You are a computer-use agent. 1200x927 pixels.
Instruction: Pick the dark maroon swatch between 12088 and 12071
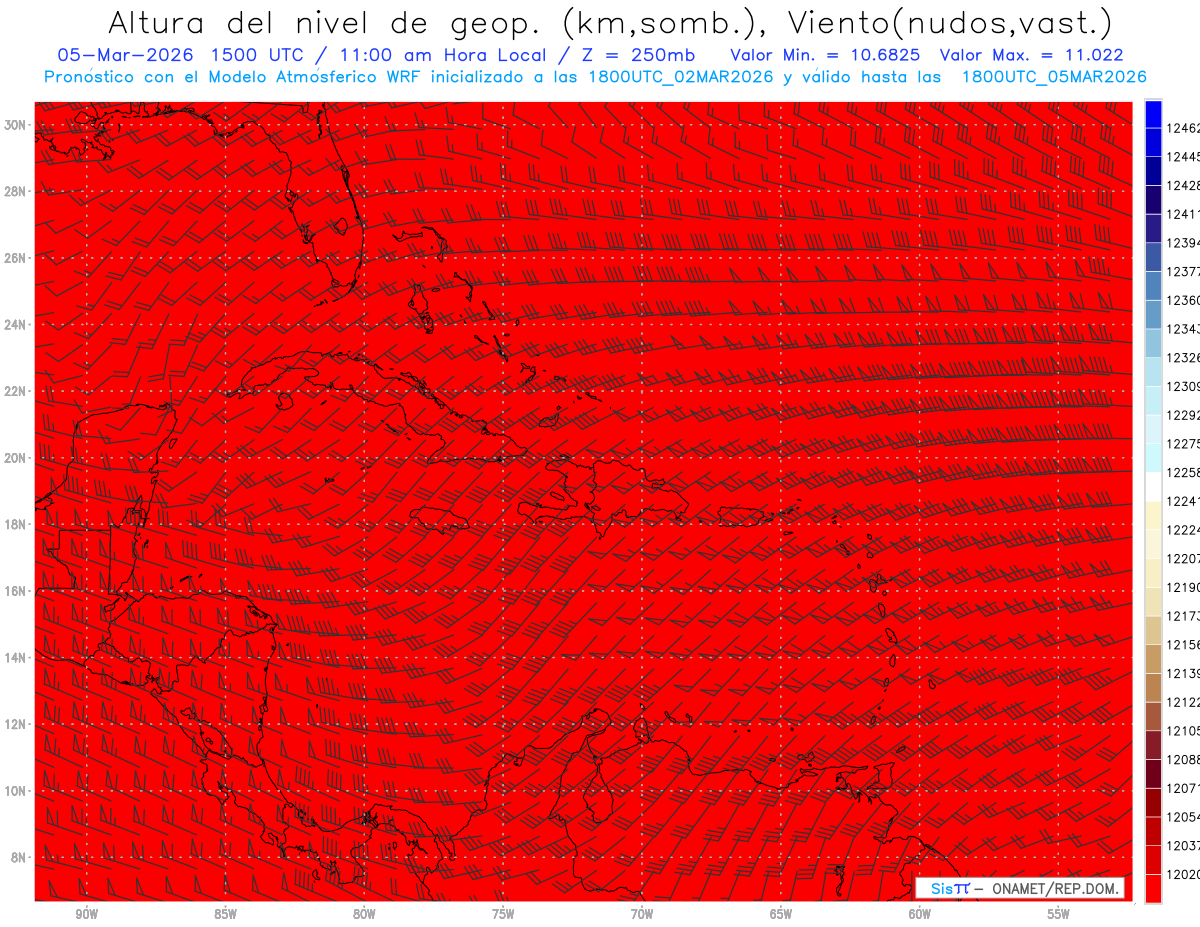[1153, 773]
